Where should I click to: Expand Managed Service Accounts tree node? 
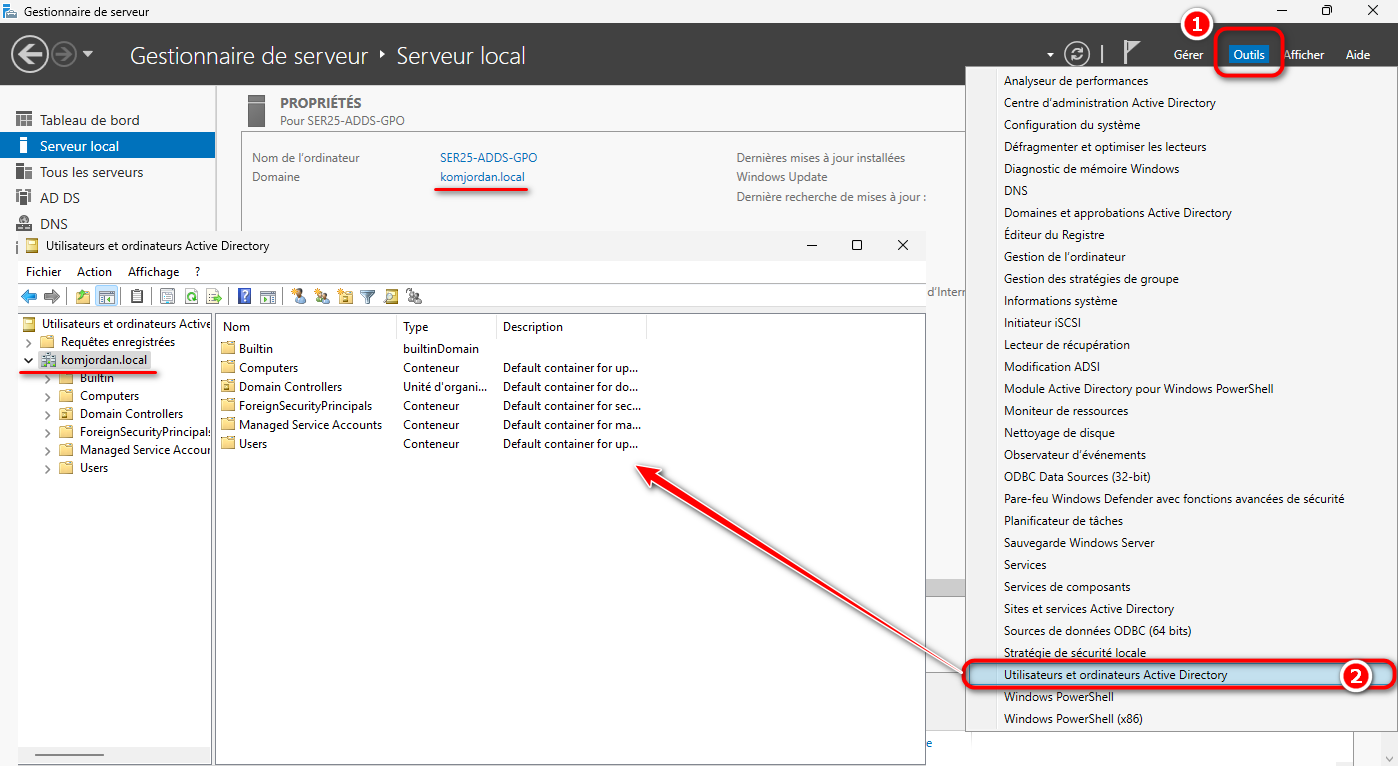coord(47,450)
